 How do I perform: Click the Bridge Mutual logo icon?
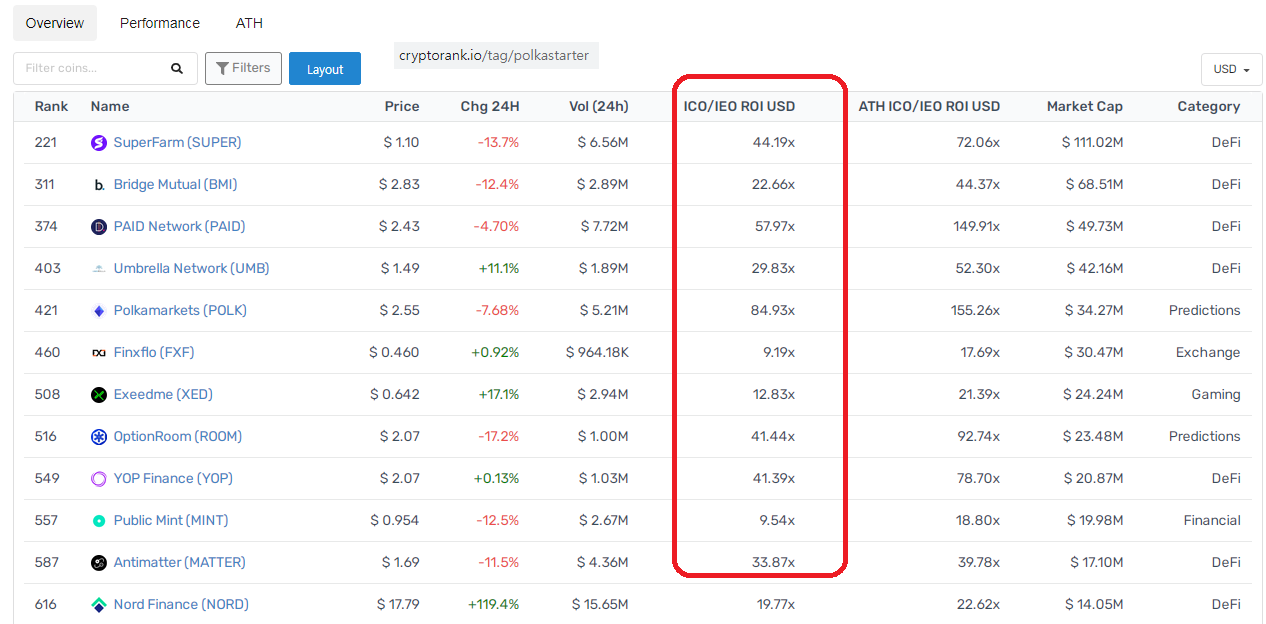coord(99,185)
